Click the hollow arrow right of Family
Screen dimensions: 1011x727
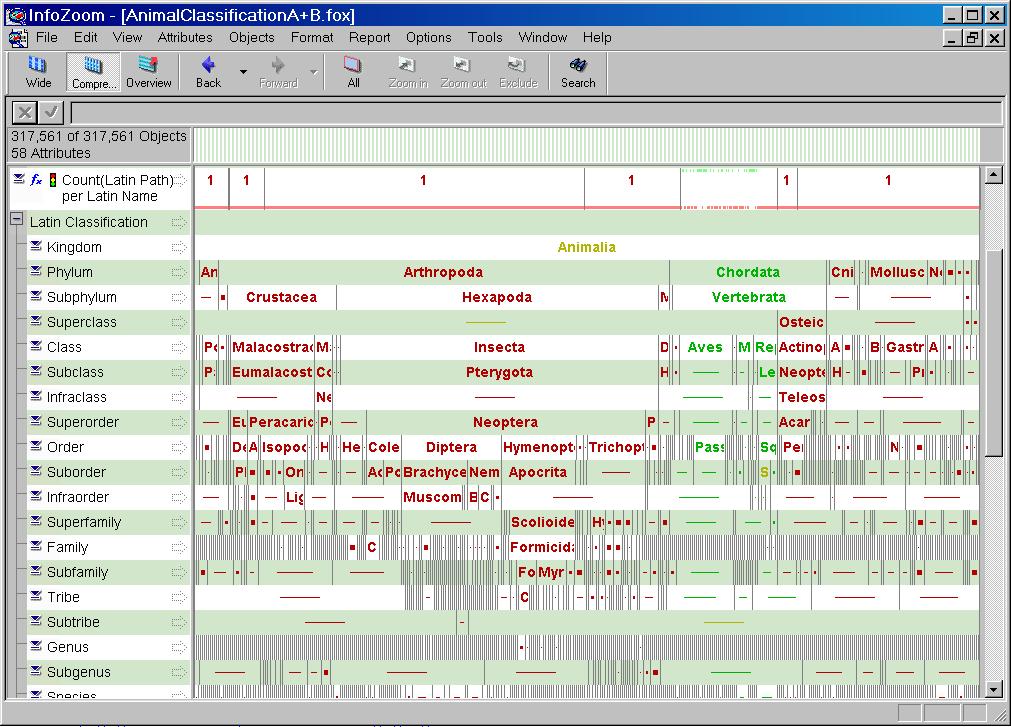pos(179,547)
